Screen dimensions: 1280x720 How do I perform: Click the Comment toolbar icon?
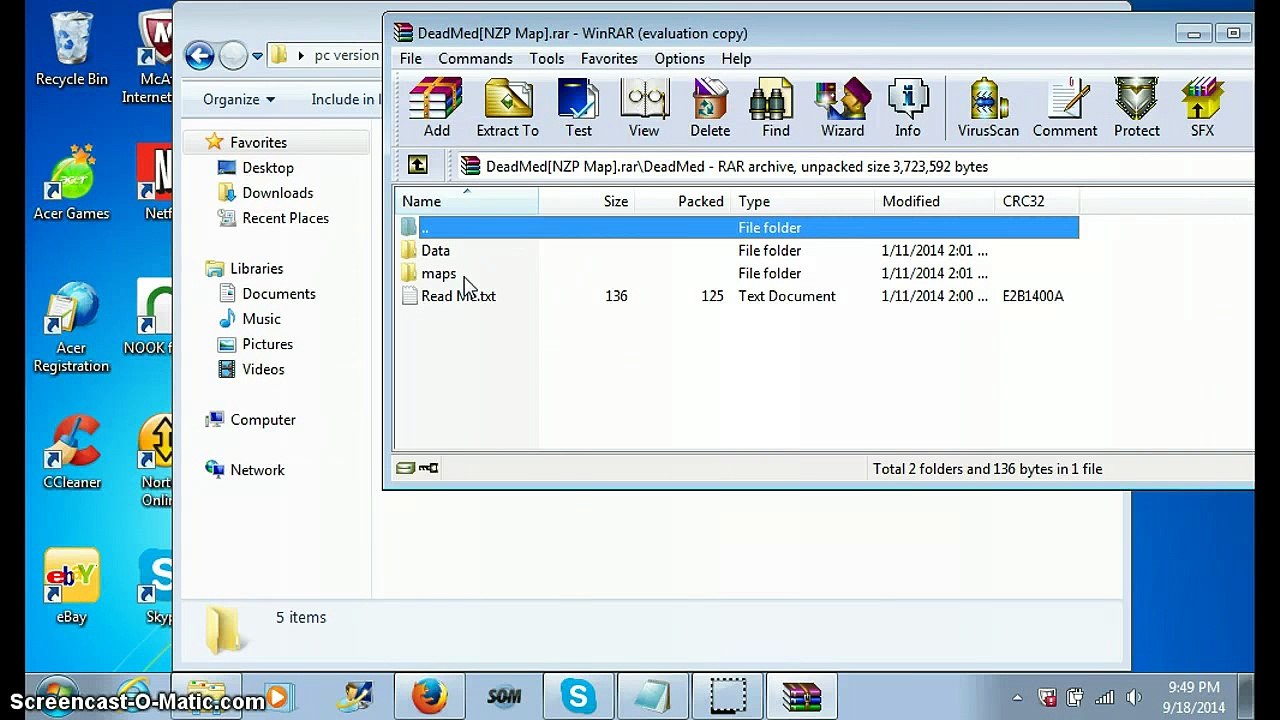[x=1065, y=108]
